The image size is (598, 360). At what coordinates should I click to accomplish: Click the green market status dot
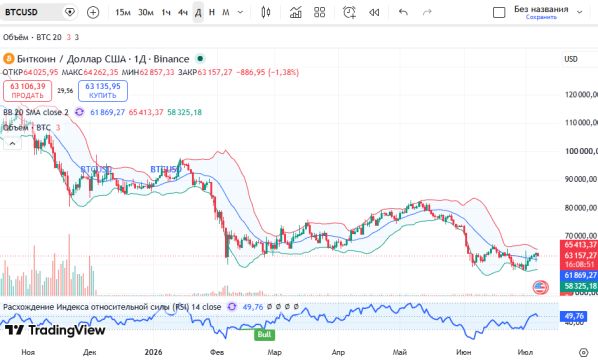click(x=200, y=59)
